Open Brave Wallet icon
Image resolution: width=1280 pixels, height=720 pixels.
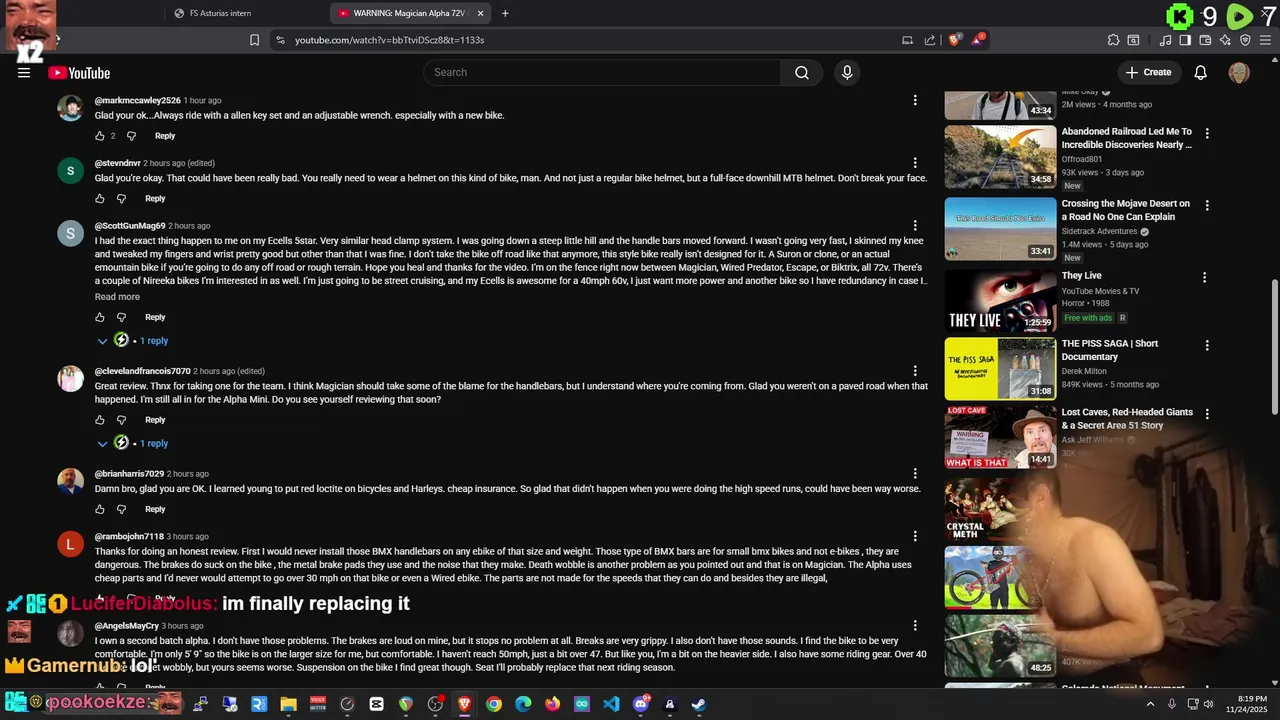pos(1205,40)
